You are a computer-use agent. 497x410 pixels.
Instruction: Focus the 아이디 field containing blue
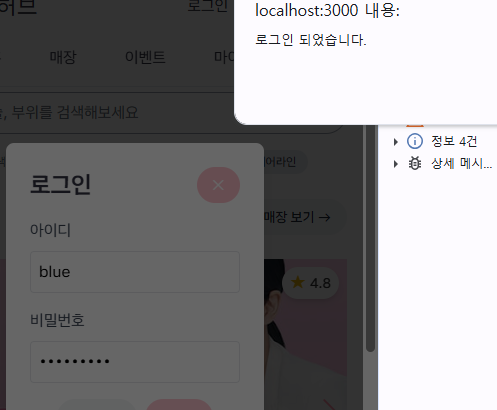[135, 272]
